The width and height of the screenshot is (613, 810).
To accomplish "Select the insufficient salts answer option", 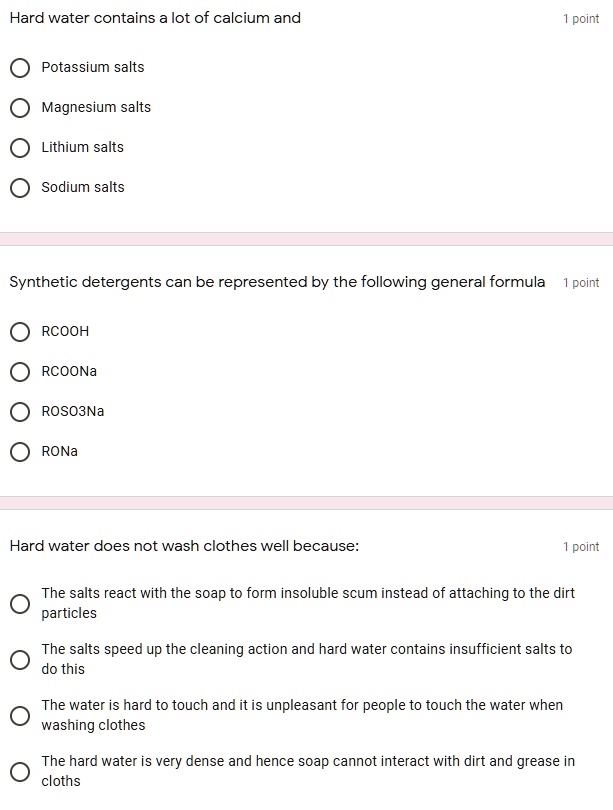I will [20, 660].
